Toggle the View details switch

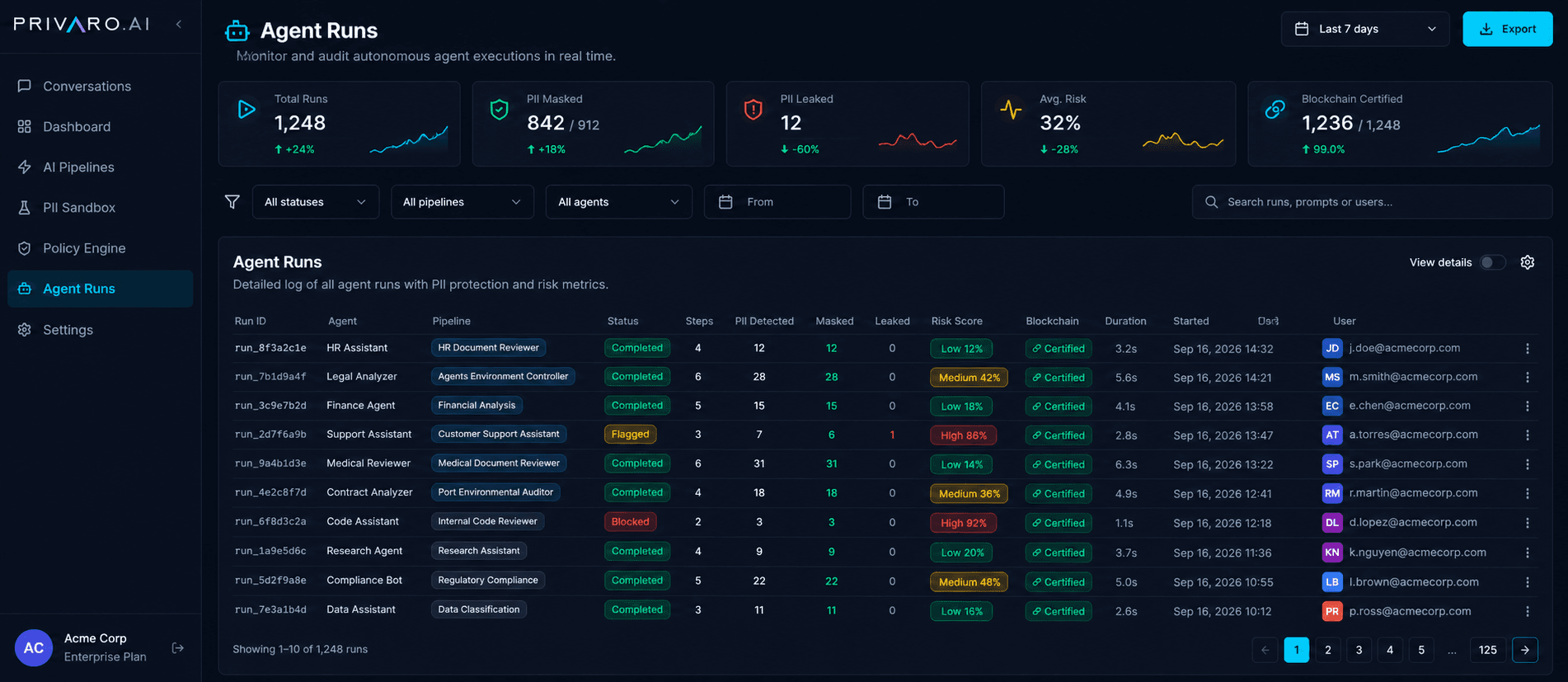1492,262
